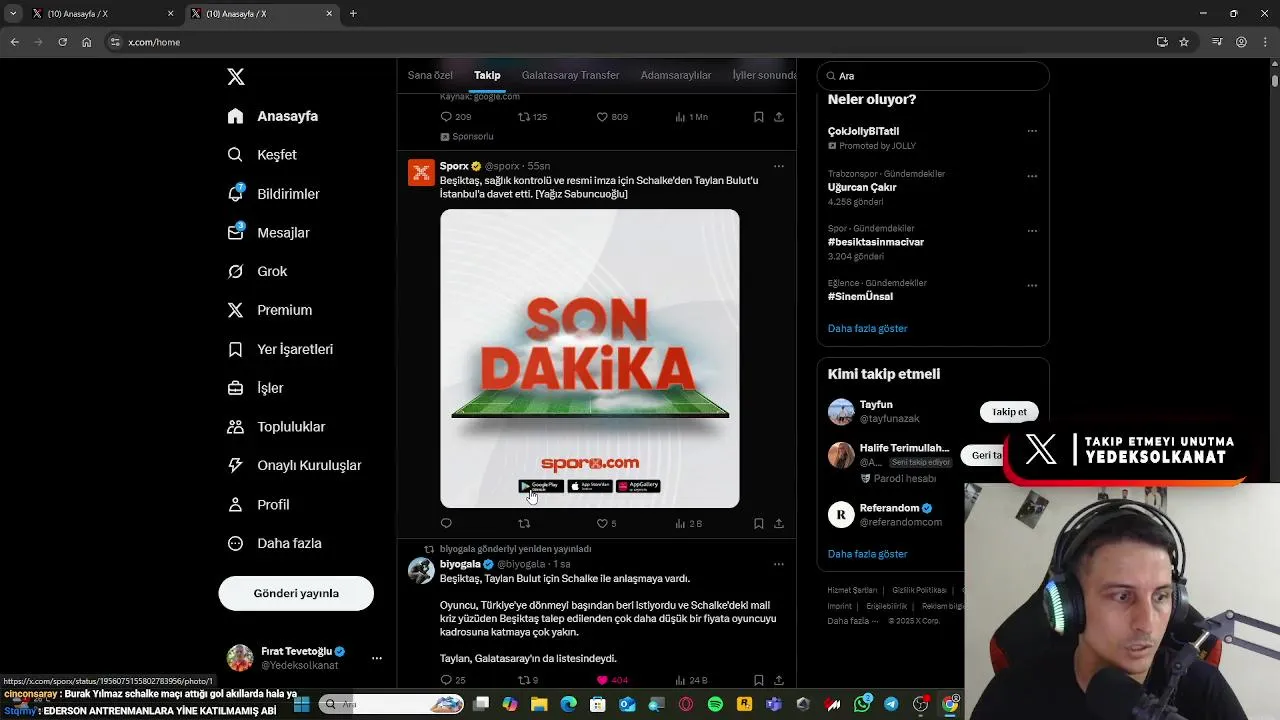The image size is (1280, 720).
Task: Click Gönderi yayınla button
Action: [x=296, y=593]
